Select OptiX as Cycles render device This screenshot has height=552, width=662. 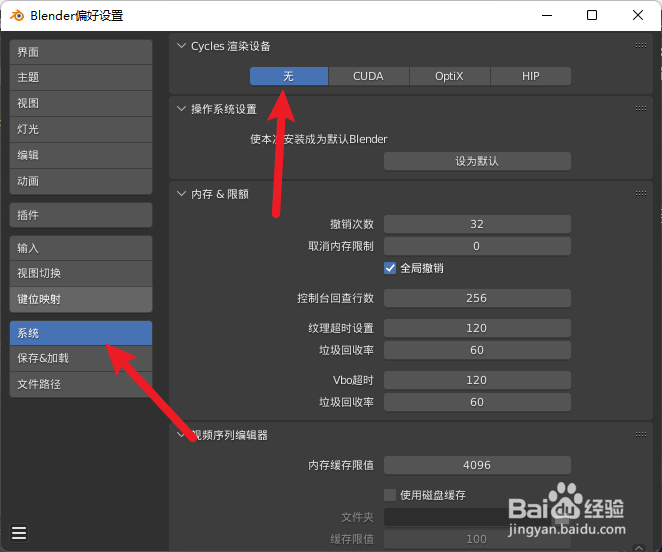[449, 76]
